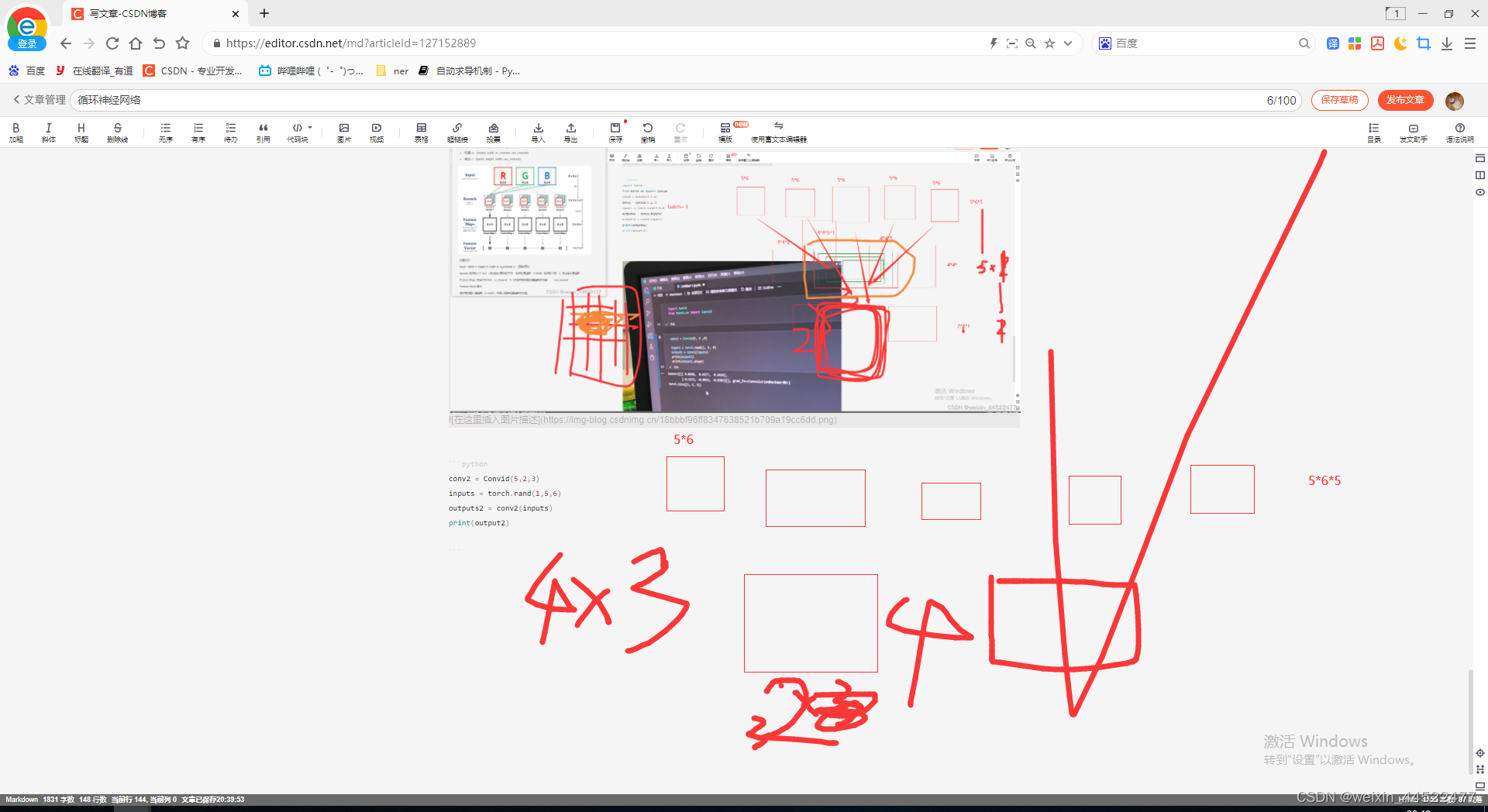Open the table of contents (目录)

[x=1374, y=132]
